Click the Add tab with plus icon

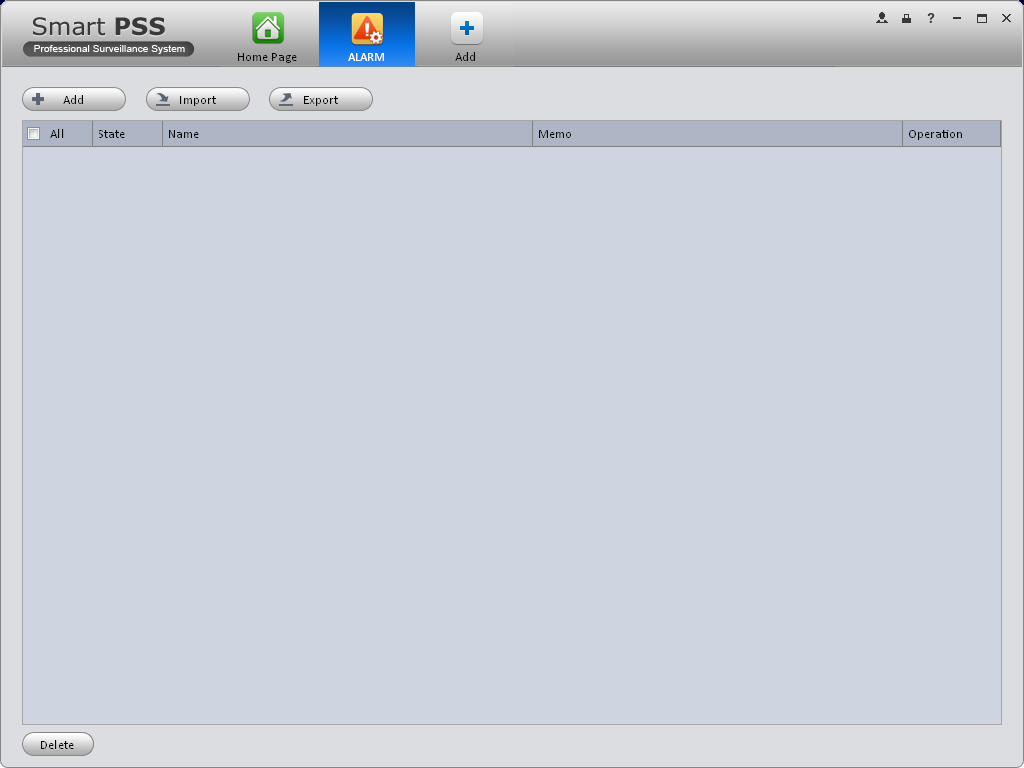point(466,35)
